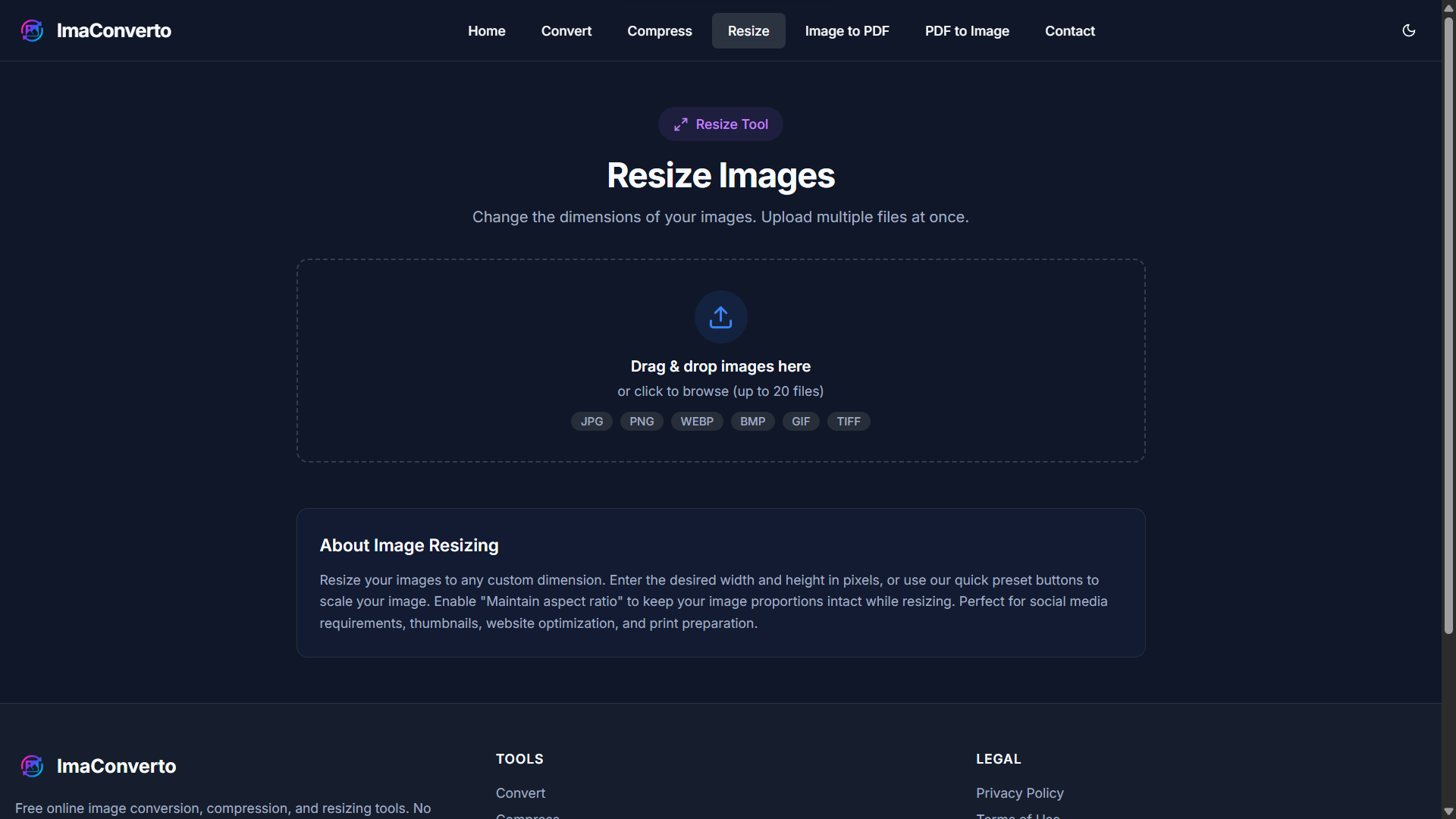Screen dimensions: 1456x819
Task: Click the ImaConverto logo icon in footer
Action: click(33, 766)
